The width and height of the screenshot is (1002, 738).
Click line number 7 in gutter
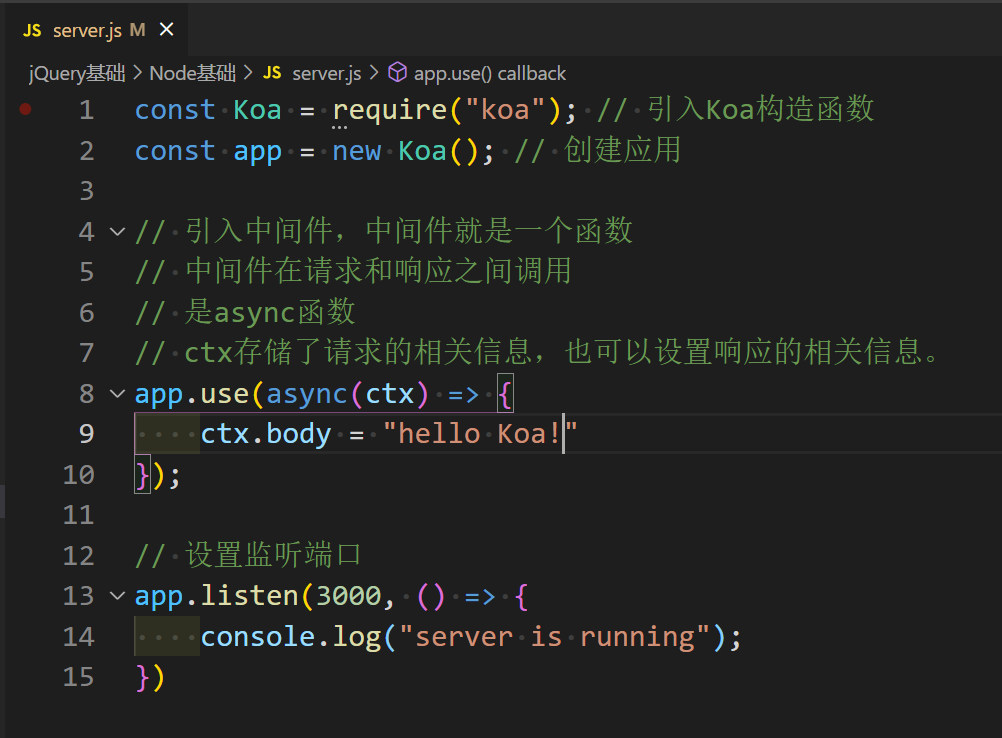tap(86, 353)
